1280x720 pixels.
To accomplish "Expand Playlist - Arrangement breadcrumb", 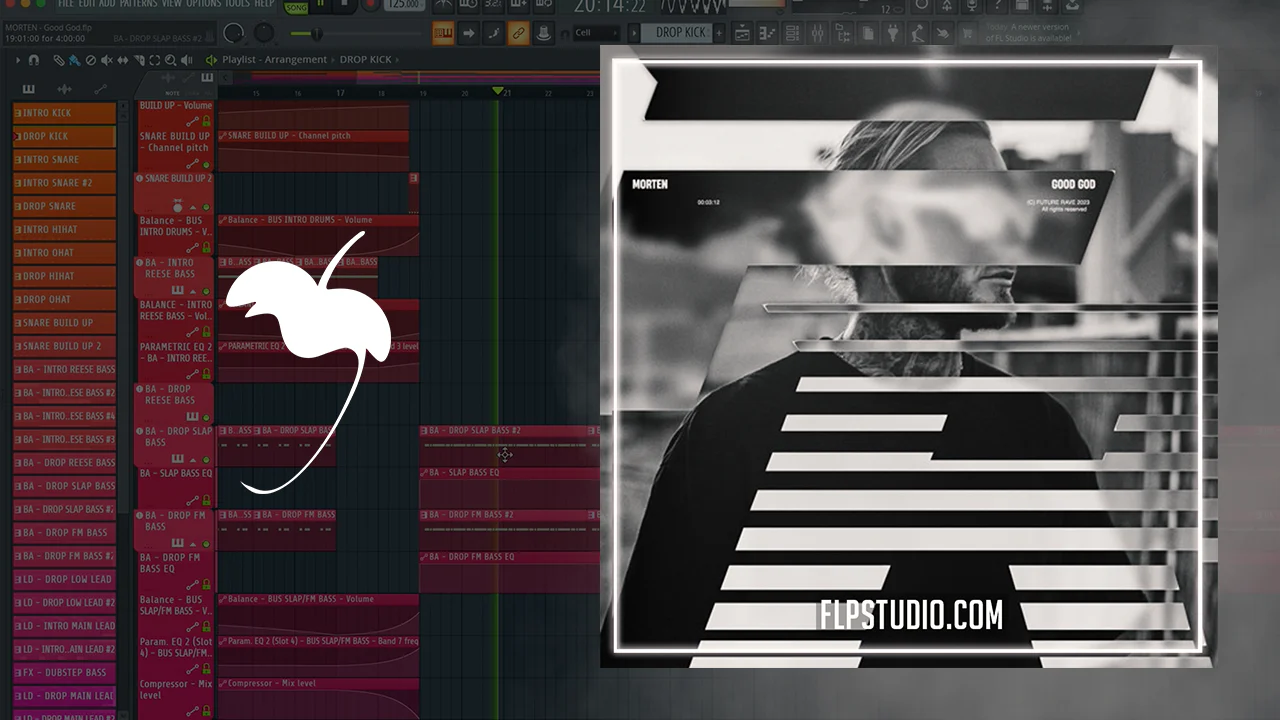I will (x=274, y=60).
